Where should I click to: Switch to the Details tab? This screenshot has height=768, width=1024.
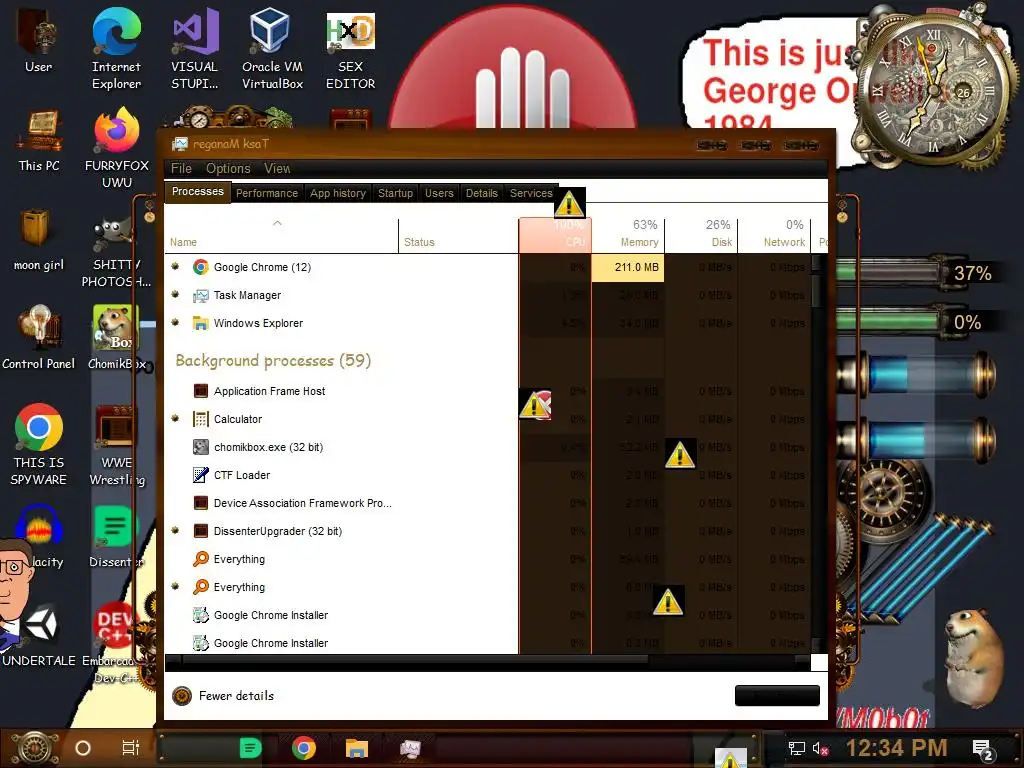(481, 193)
